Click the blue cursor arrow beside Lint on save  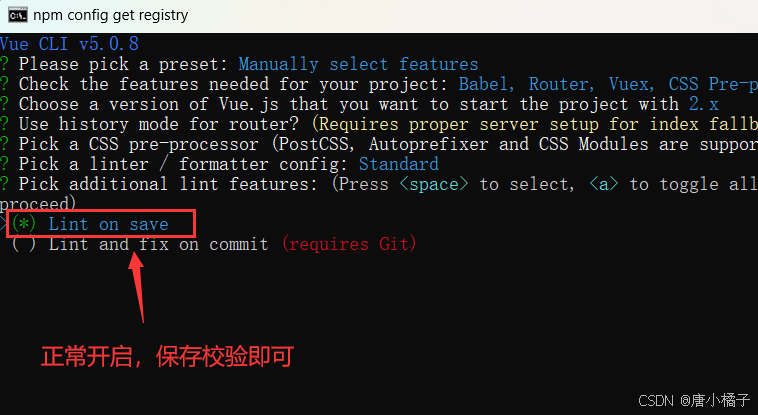point(4,224)
